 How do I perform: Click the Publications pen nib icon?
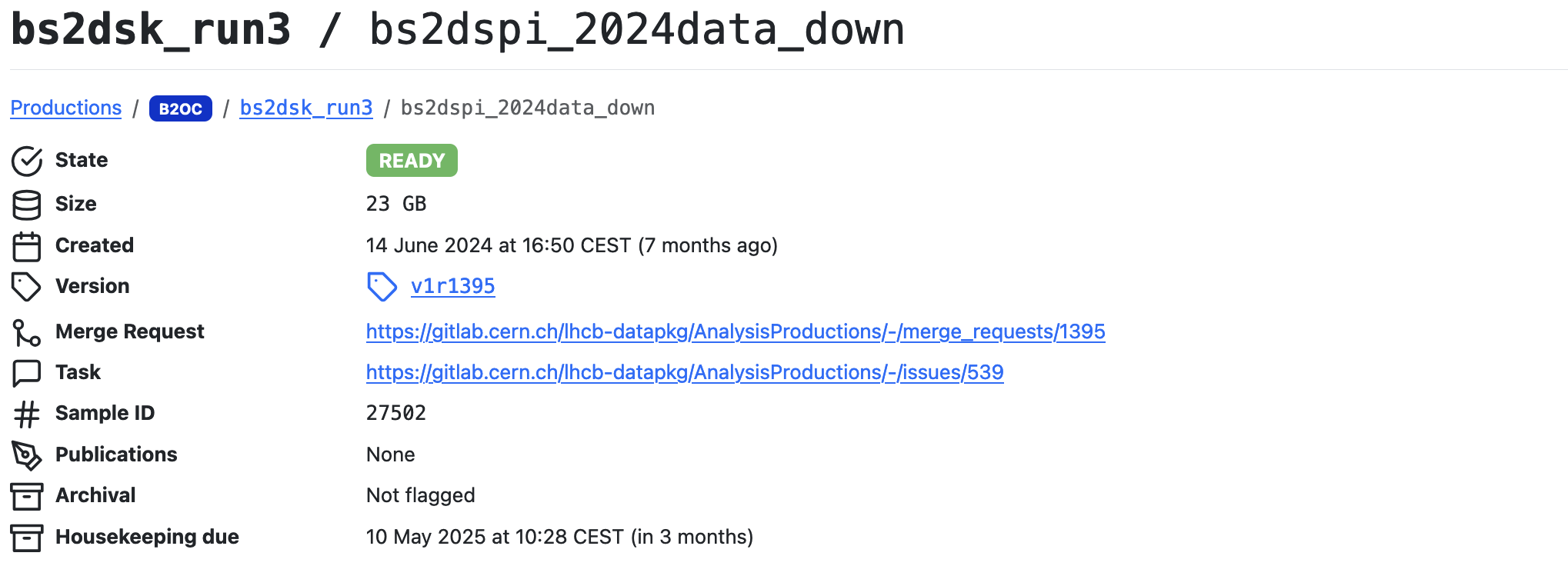(x=27, y=455)
